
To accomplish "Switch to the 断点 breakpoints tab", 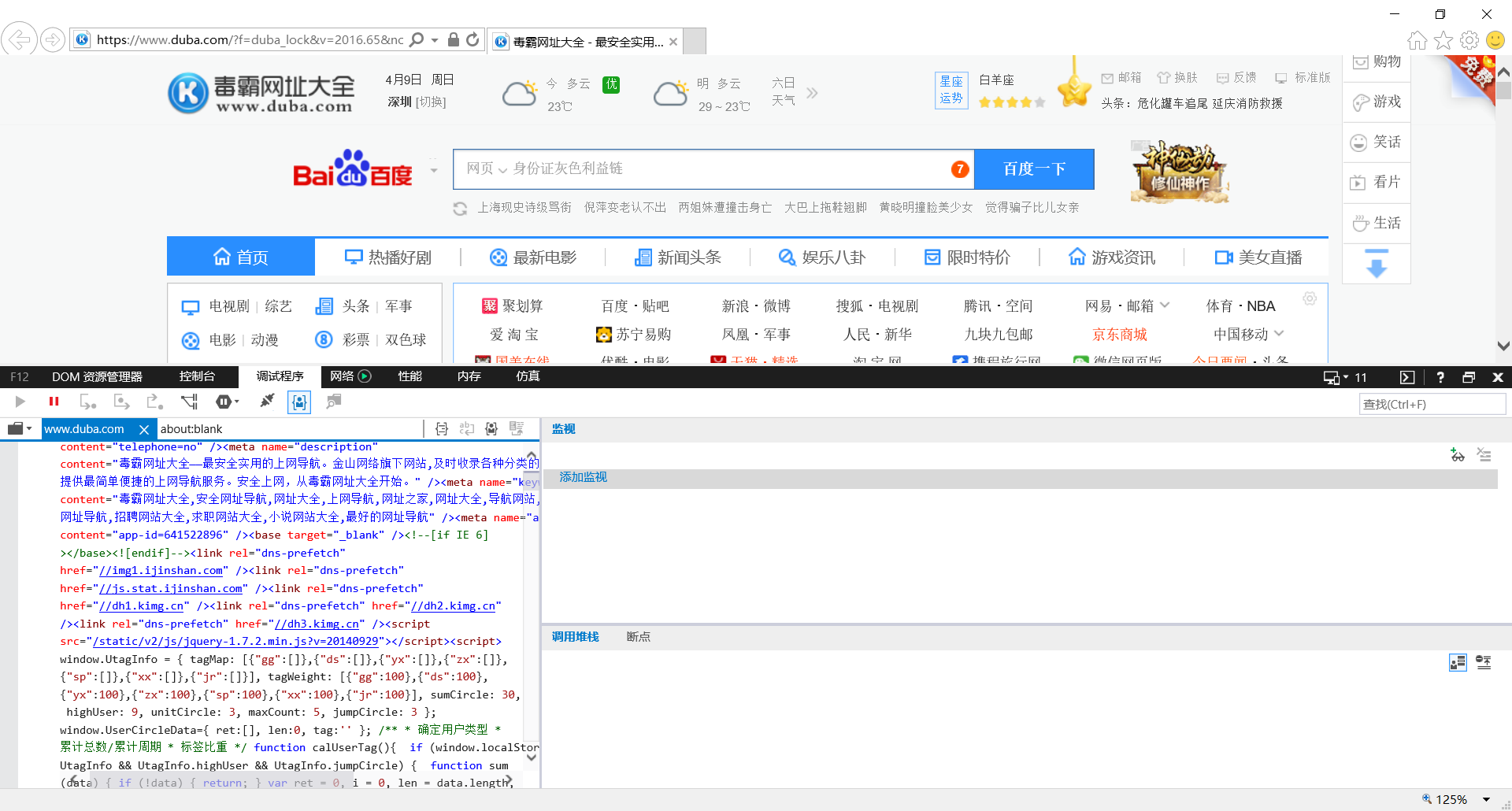I will pos(639,637).
